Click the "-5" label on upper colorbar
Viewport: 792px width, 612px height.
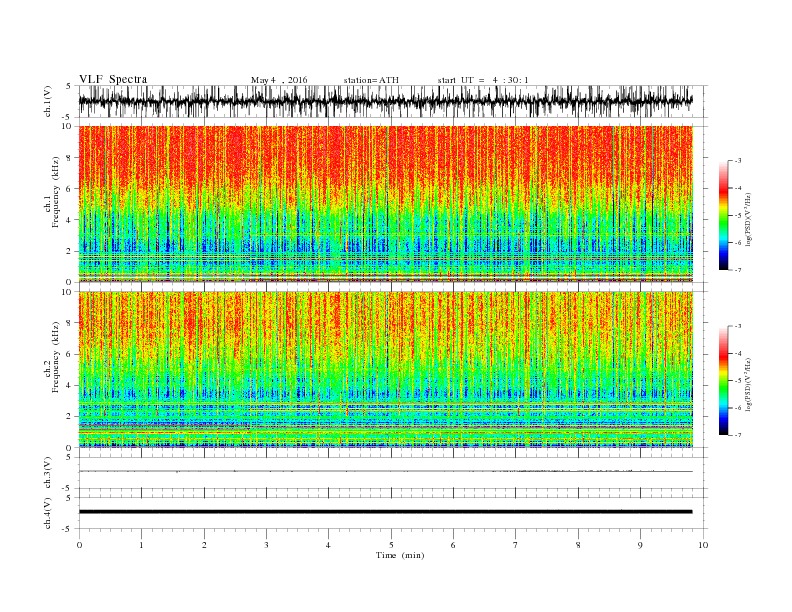[x=738, y=215]
